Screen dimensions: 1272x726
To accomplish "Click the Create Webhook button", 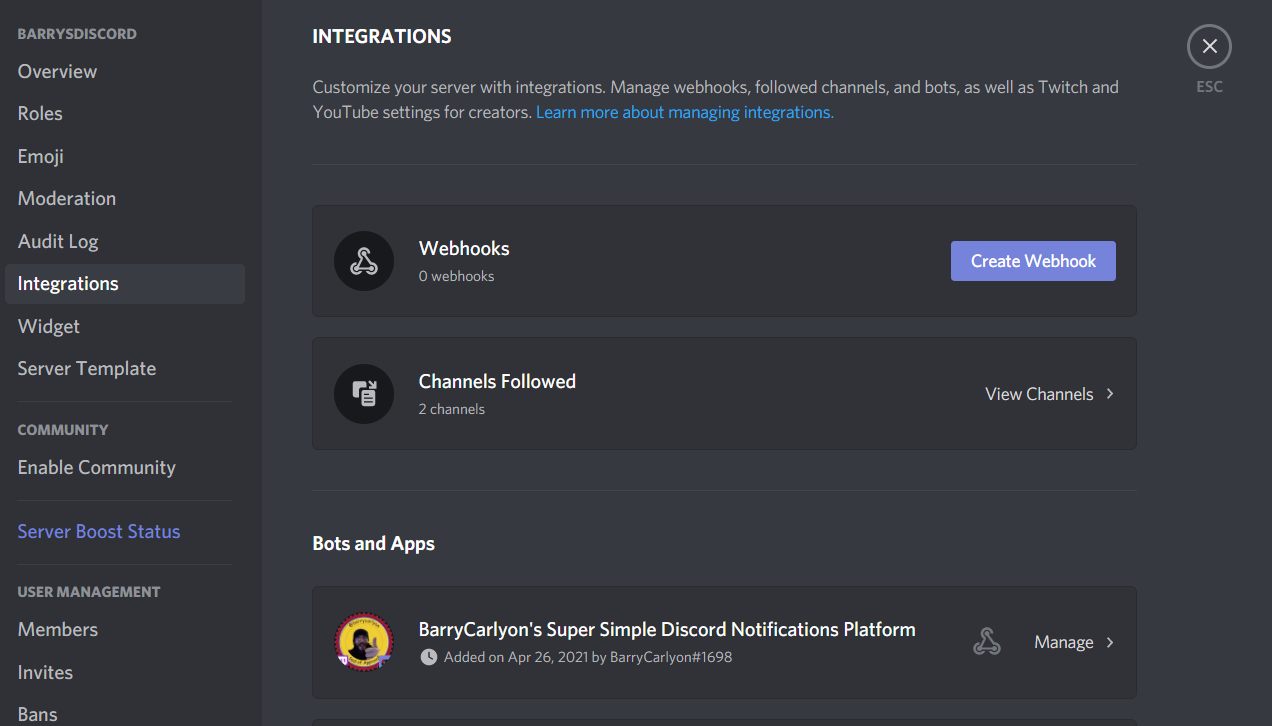I will (x=1033, y=261).
